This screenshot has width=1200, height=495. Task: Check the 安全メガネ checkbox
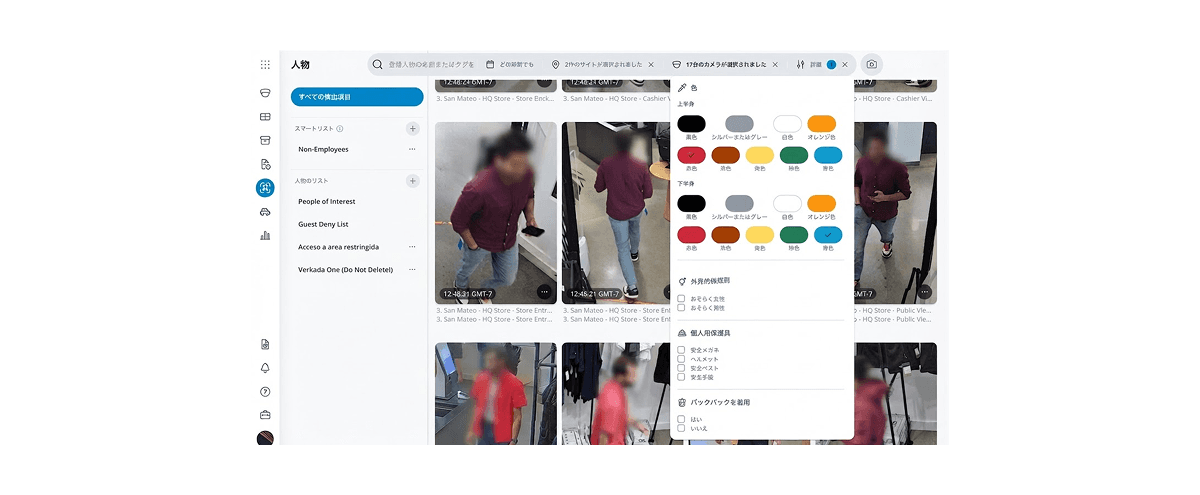tap(681, 350)
